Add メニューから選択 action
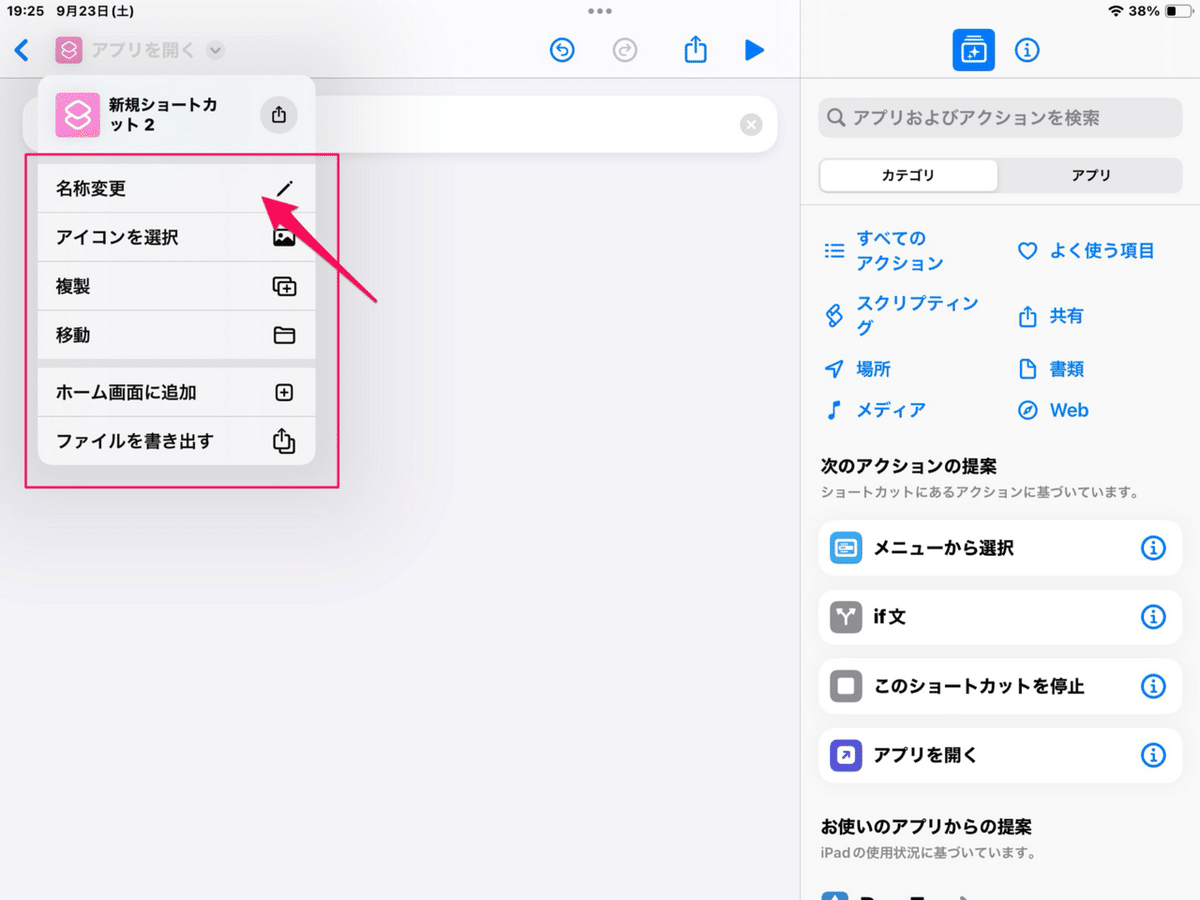The image size is (1200, 900). (x=1000, y=548)
